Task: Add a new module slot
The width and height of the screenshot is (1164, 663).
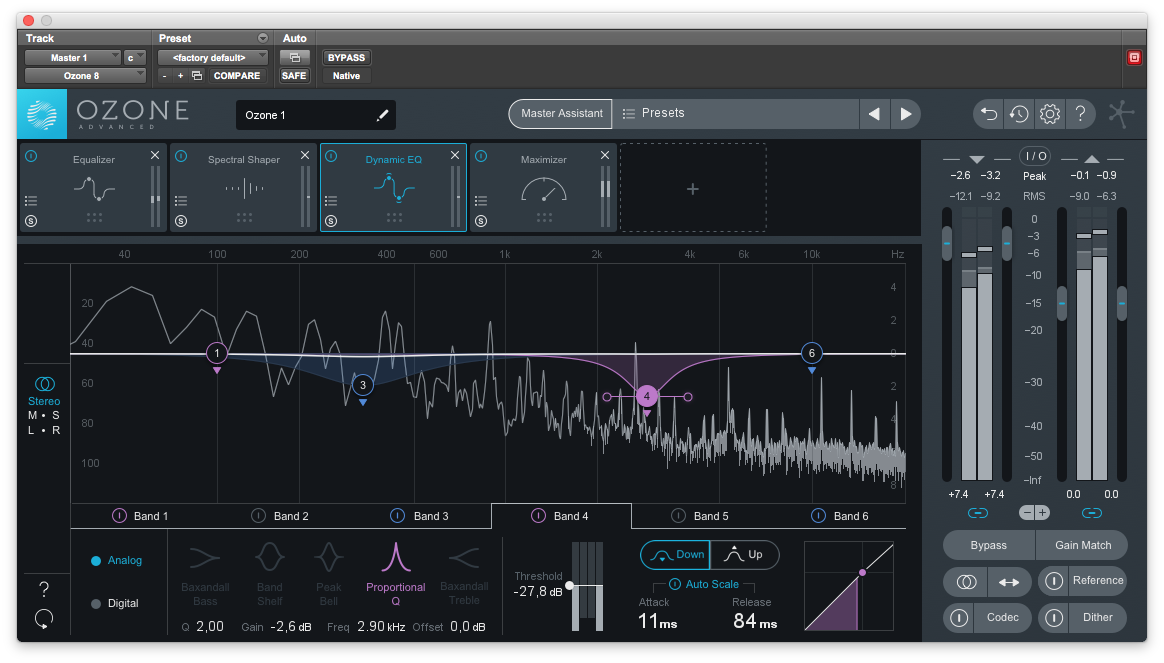Action: click(693, 189)
